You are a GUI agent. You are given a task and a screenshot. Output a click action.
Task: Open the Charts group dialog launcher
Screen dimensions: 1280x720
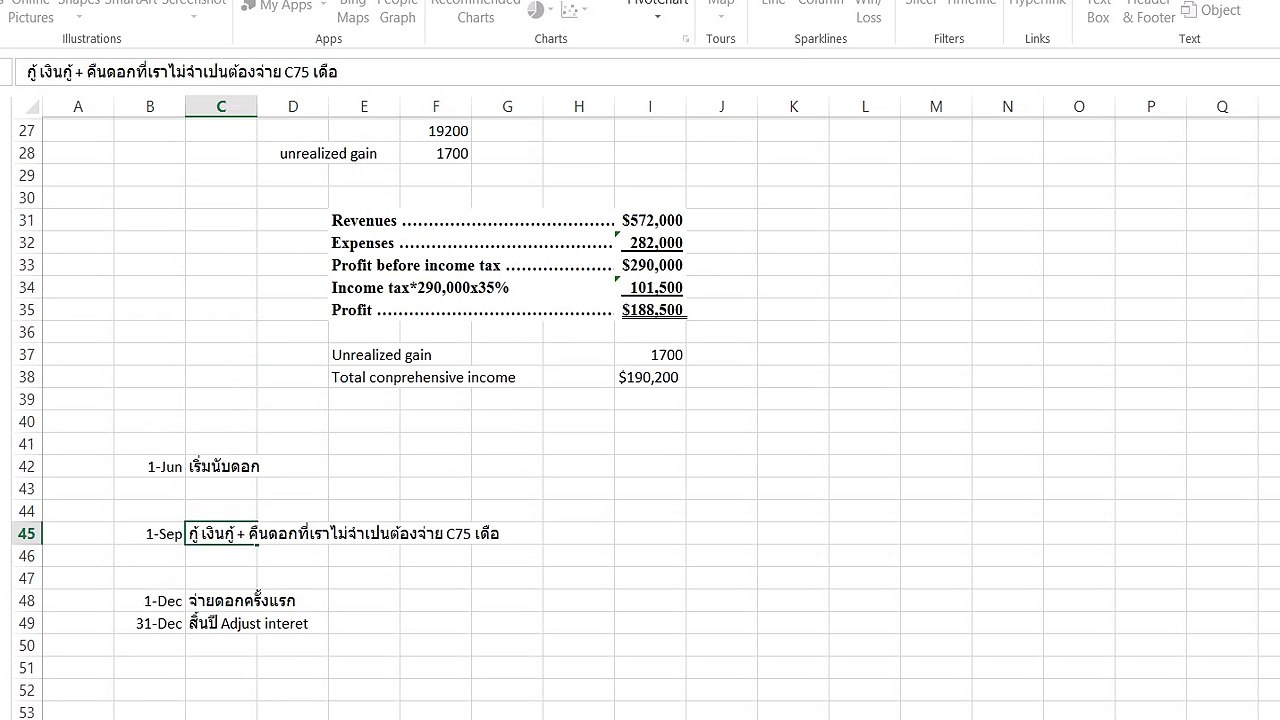click(x=686, y=39)
